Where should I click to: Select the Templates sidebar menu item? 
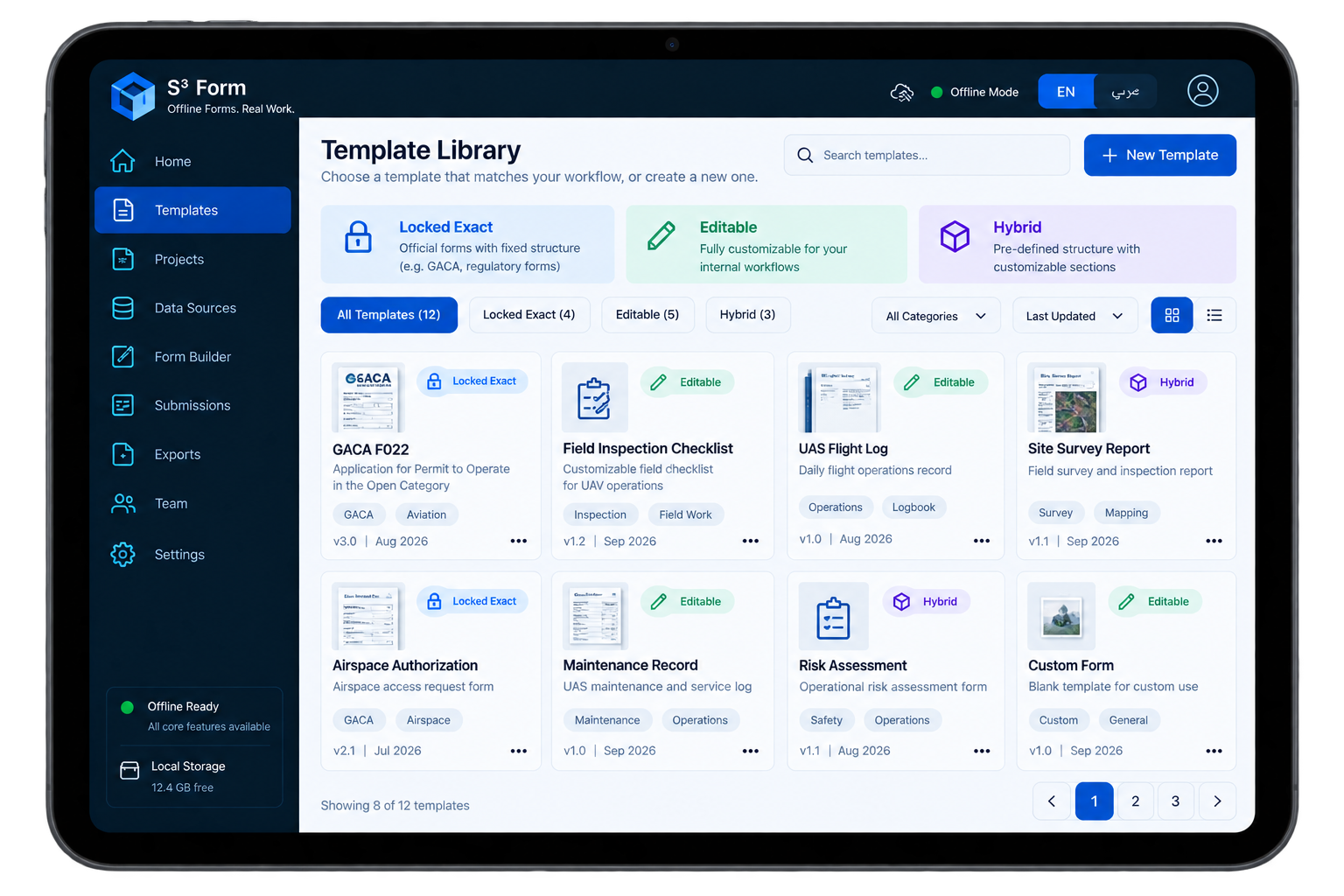click(192, 210)
